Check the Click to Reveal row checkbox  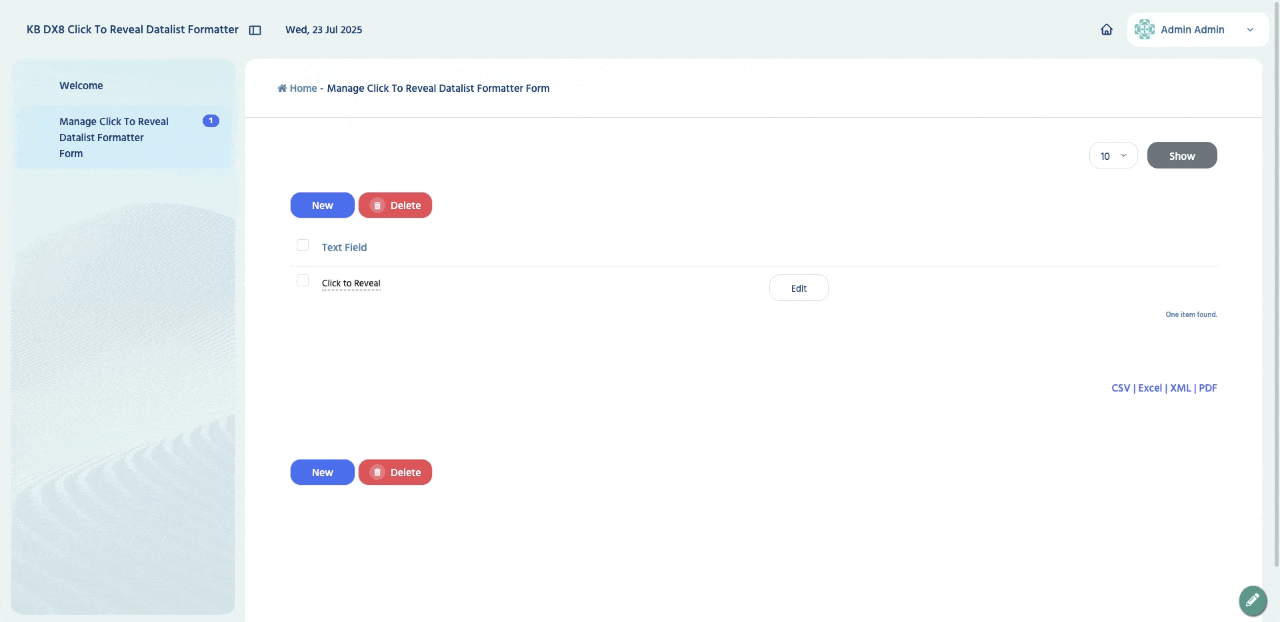(x=303, y=281)
